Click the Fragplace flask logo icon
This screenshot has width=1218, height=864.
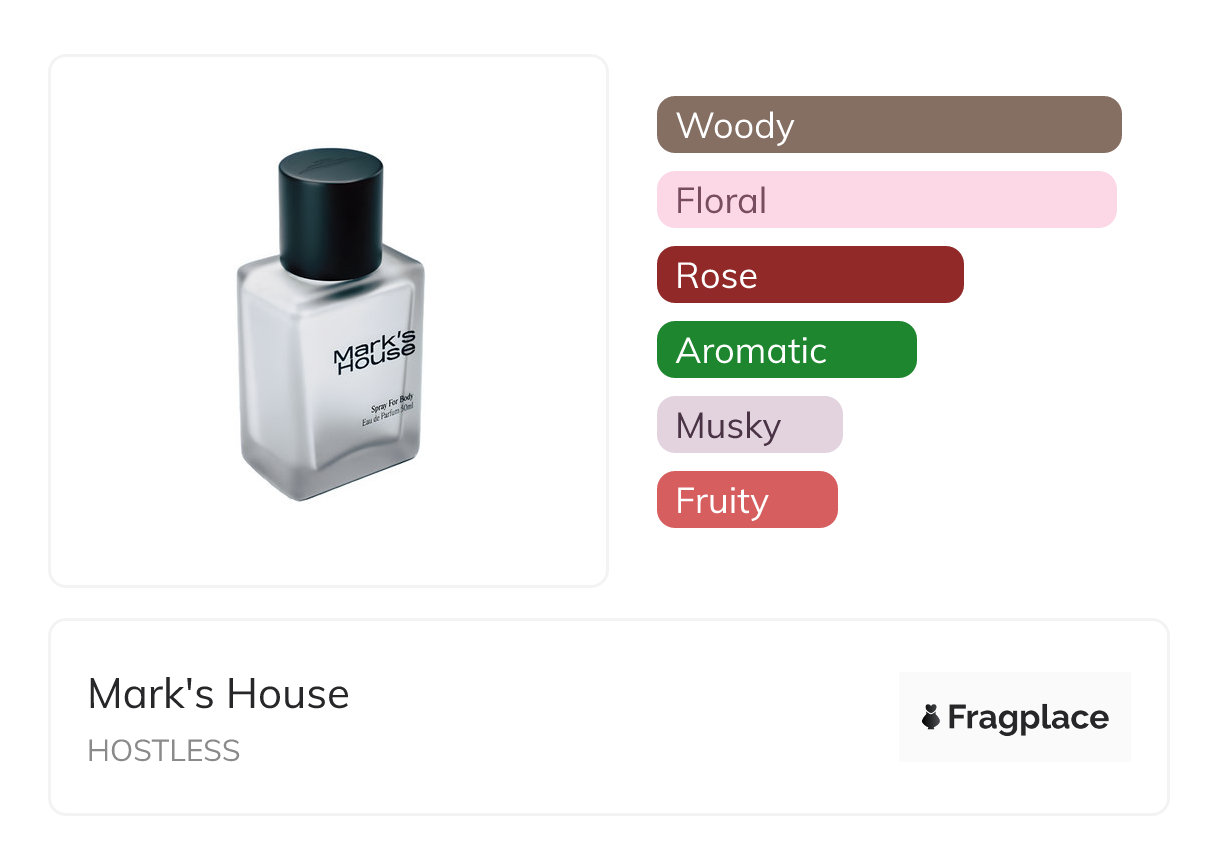pyautogui.click(x=931, y=717)
